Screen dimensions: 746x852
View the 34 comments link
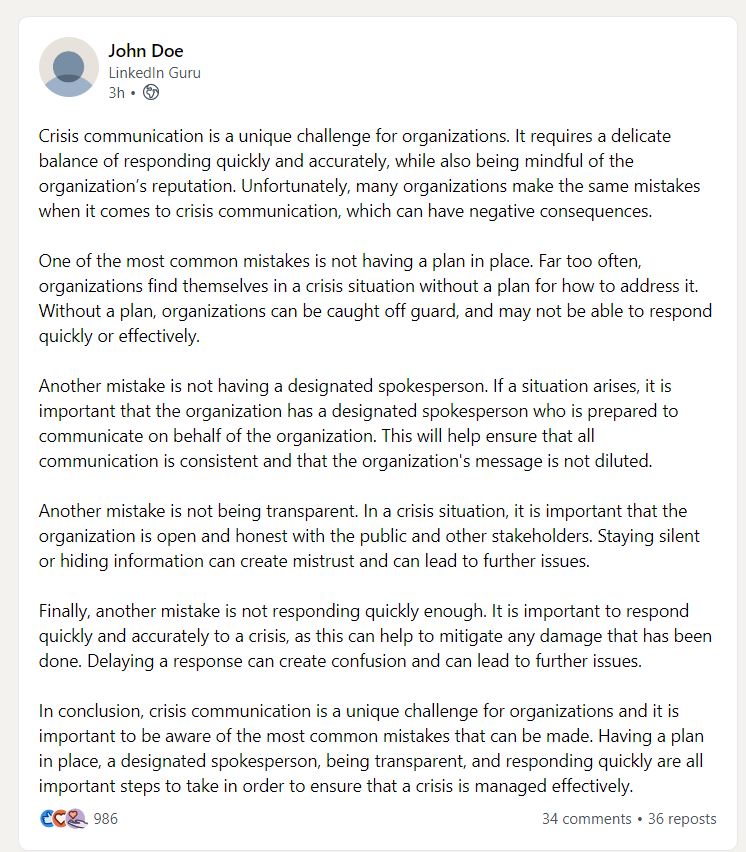pos(586,819)
